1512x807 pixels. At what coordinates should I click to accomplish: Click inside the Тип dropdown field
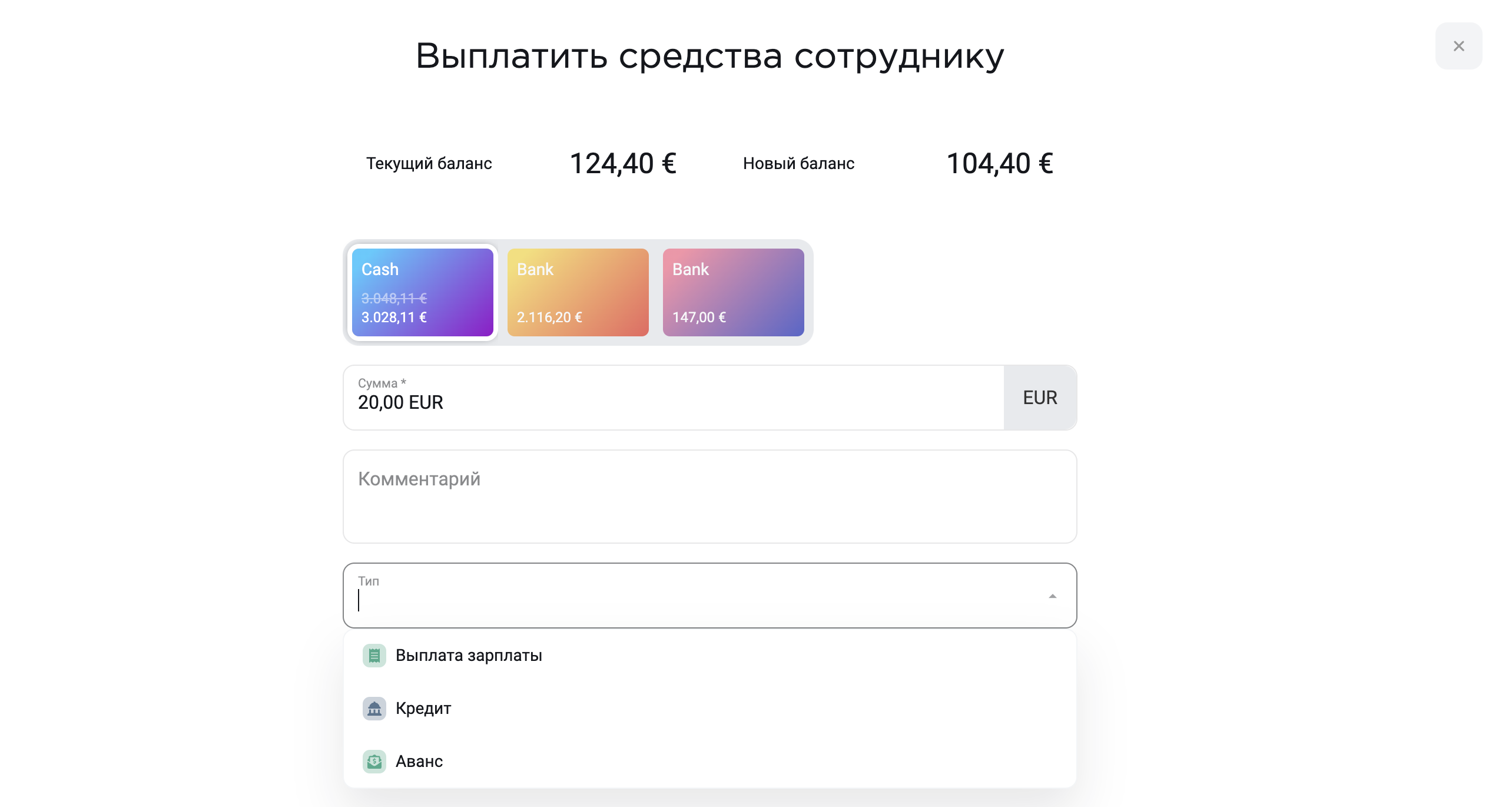(x=709, y=596)
